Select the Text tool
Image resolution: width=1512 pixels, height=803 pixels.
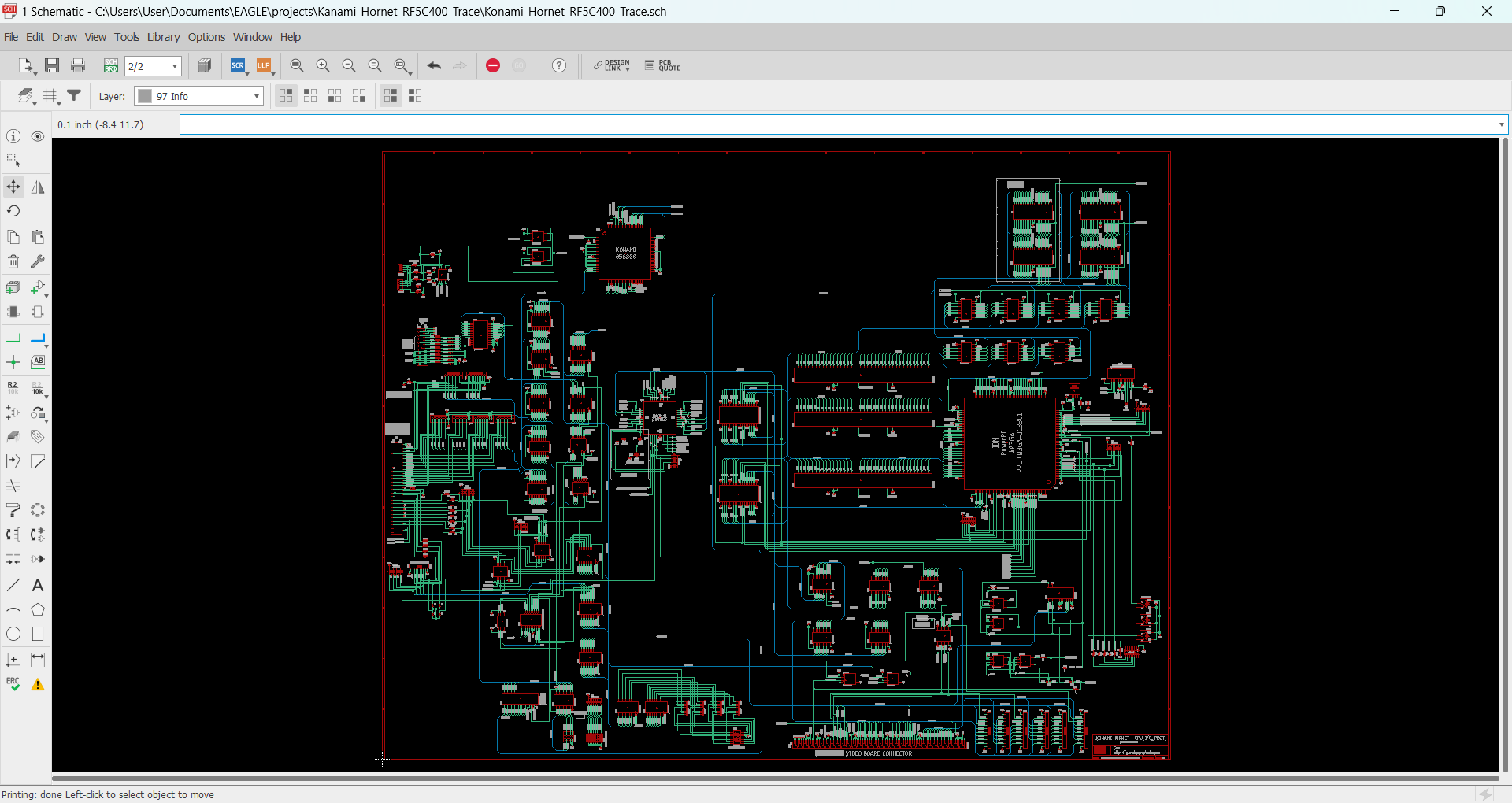38,585
